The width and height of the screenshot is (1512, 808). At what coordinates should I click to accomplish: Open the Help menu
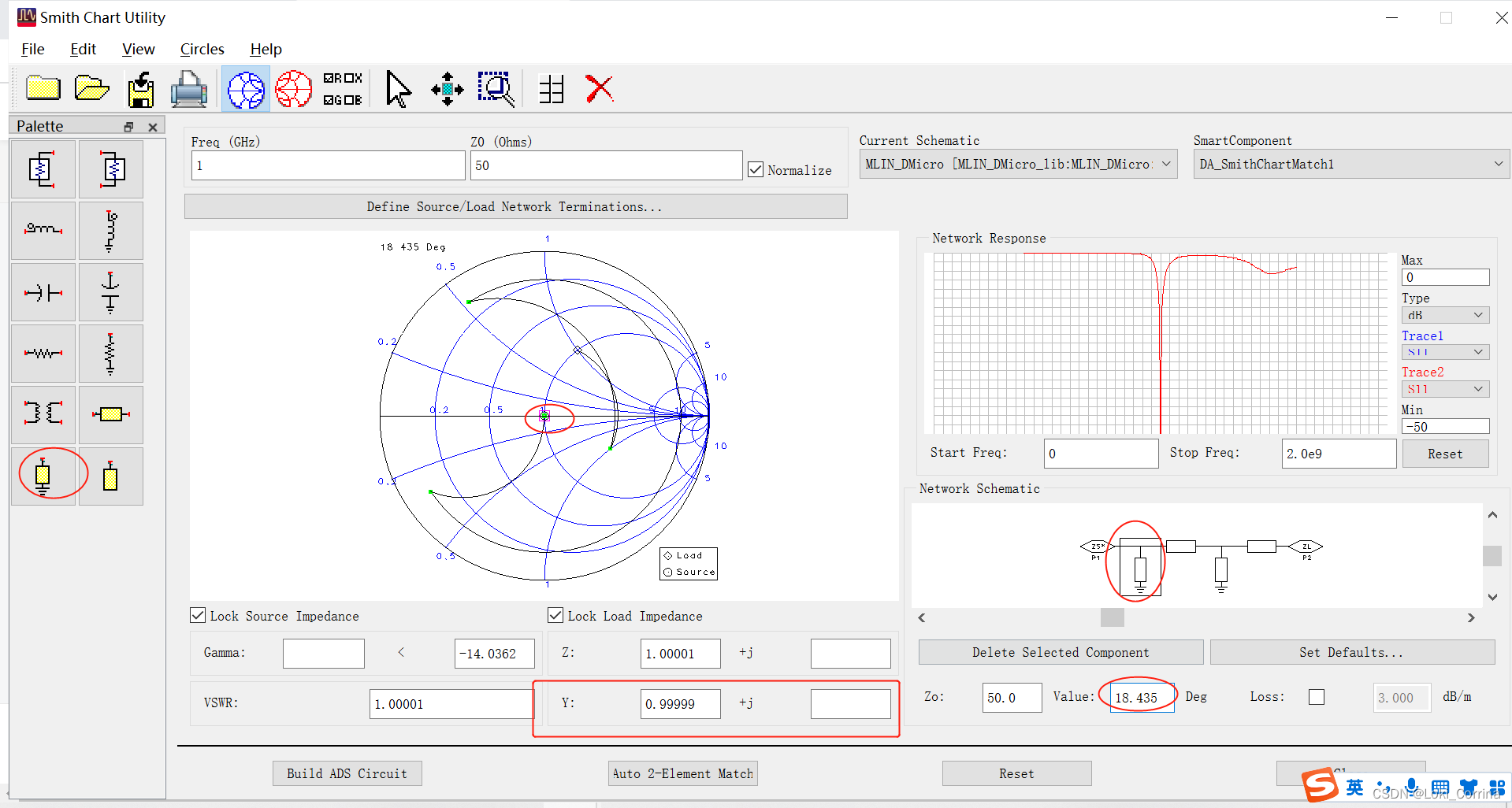(x=266, y=49)
